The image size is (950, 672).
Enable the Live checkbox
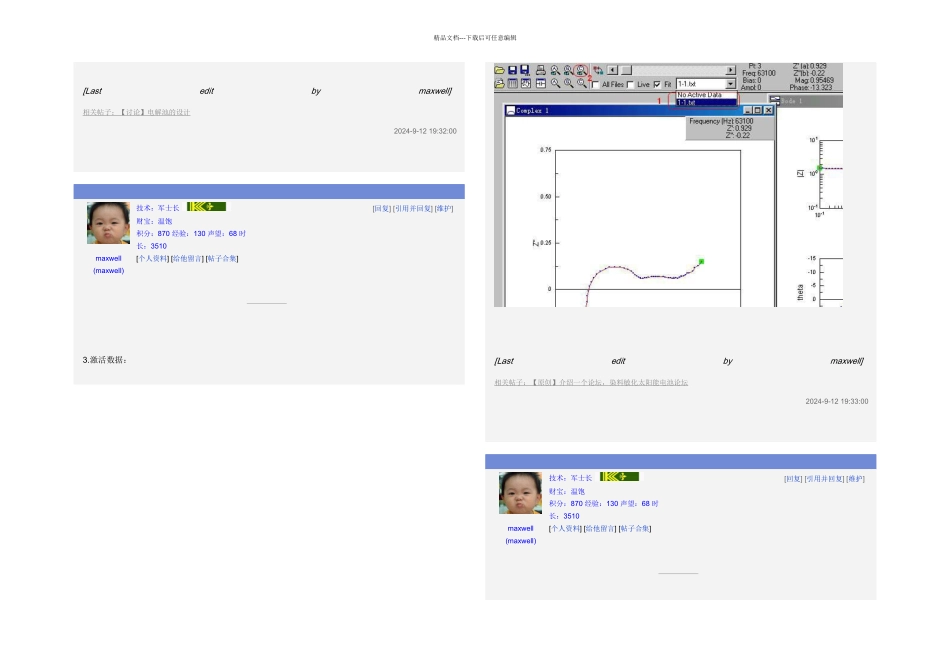click(x=630, y=84)
